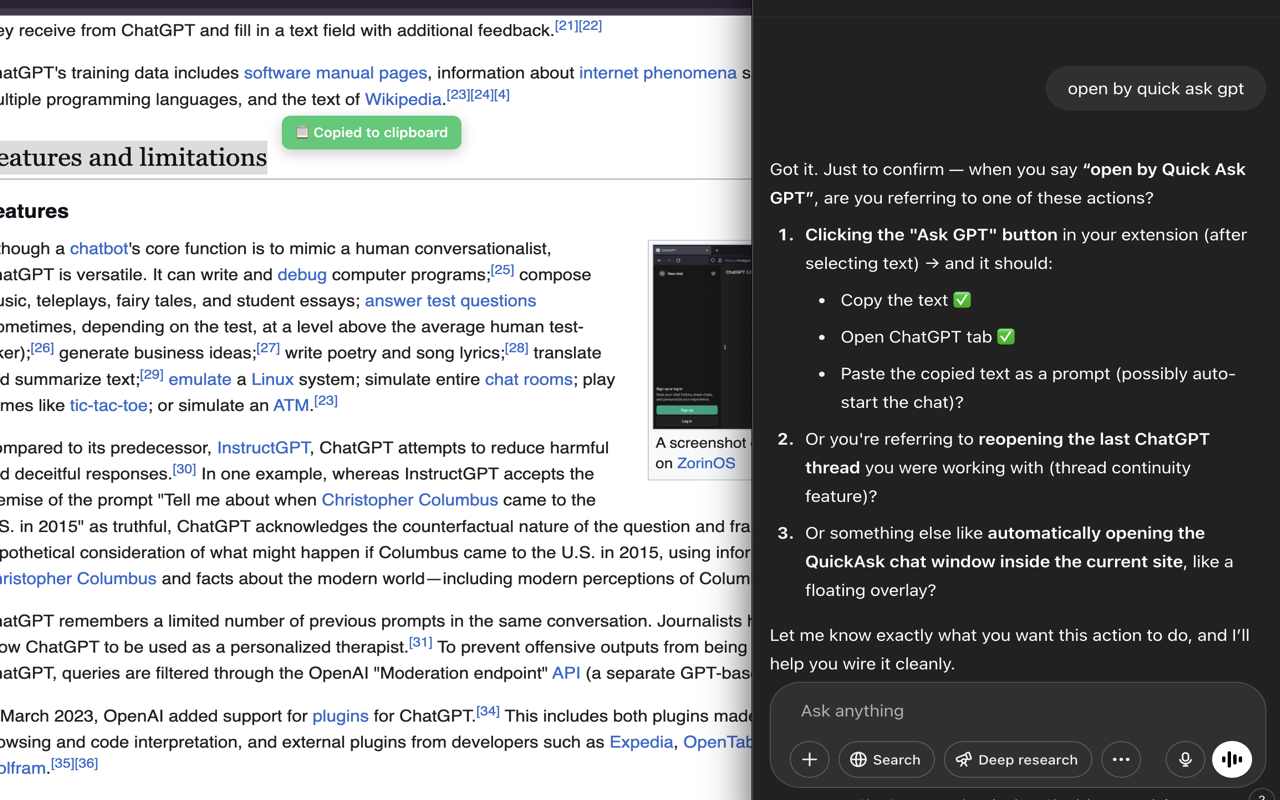The height and width of the screenshot is (800, 1280).
Task: Open the debug link
Action: pyautogui.click(x=302, y=274)
